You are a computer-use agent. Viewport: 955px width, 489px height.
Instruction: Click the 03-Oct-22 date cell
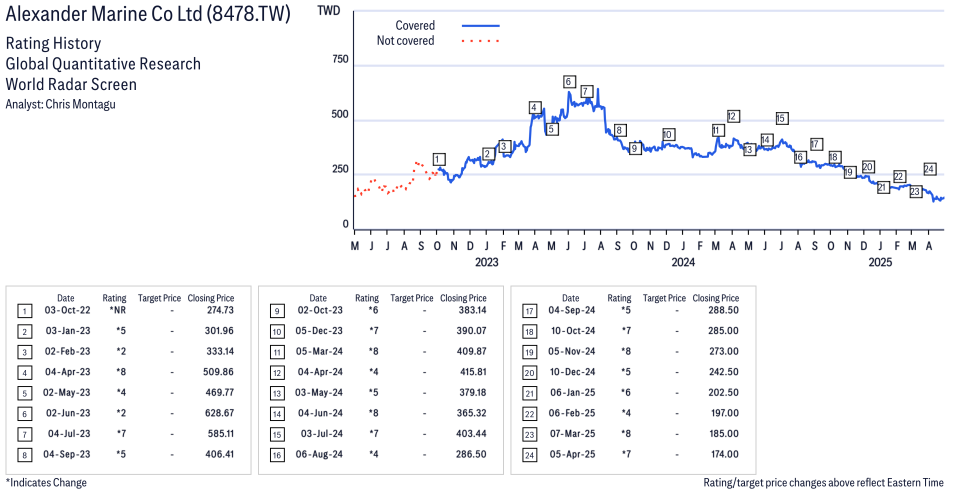(67, 310)
